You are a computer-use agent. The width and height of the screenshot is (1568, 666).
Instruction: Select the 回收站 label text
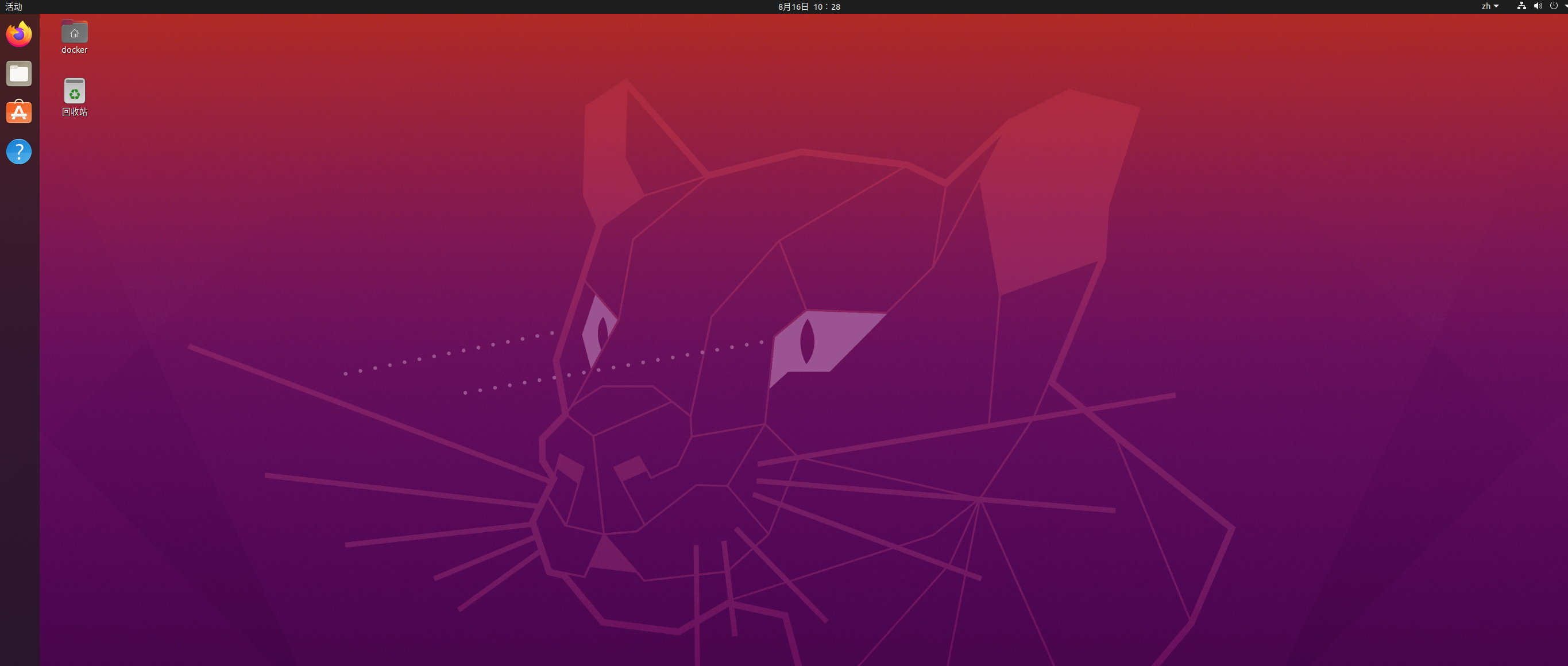point(74,112)
